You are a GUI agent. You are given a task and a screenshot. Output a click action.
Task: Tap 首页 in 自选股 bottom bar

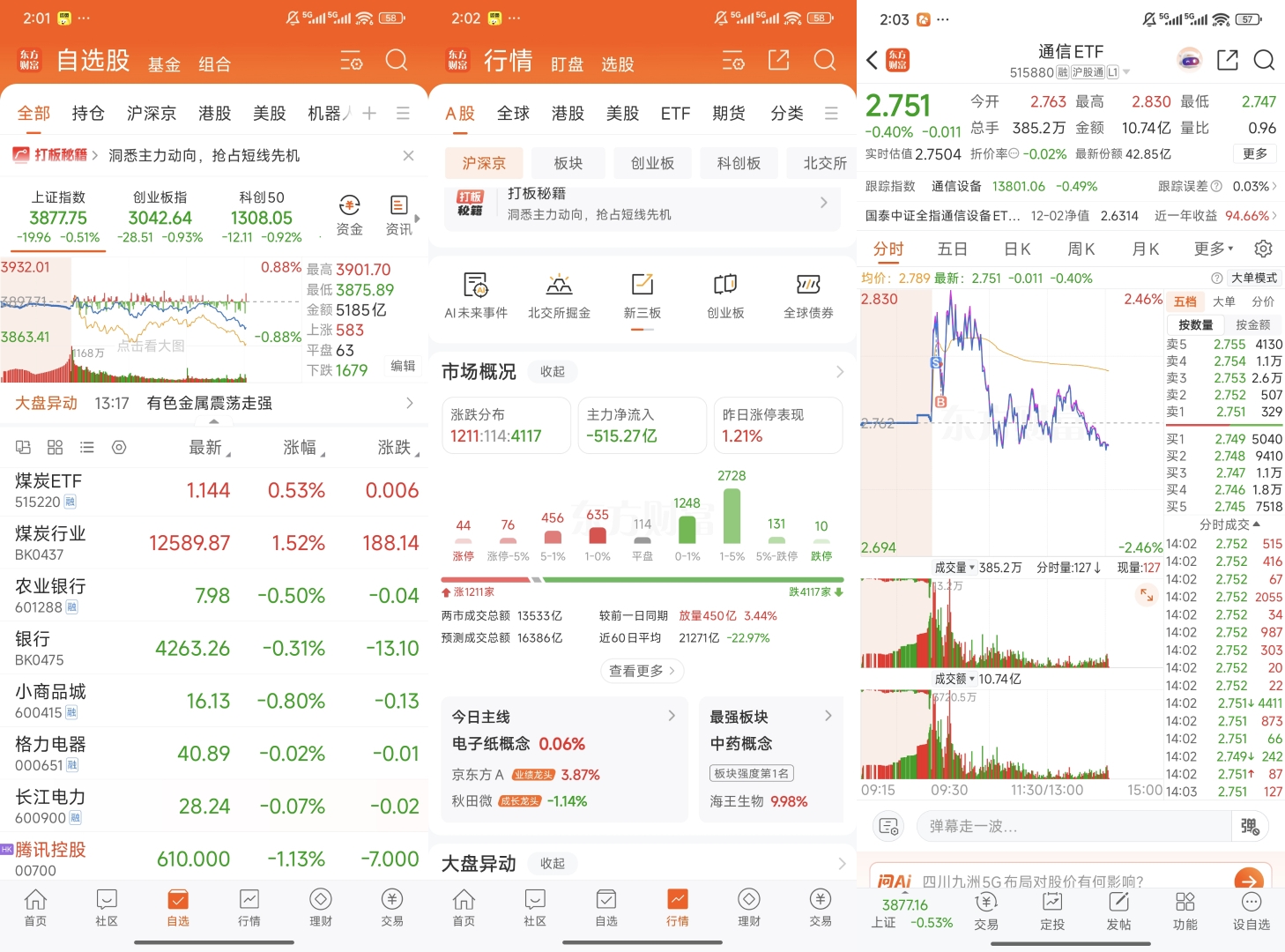tap(35, 908)
